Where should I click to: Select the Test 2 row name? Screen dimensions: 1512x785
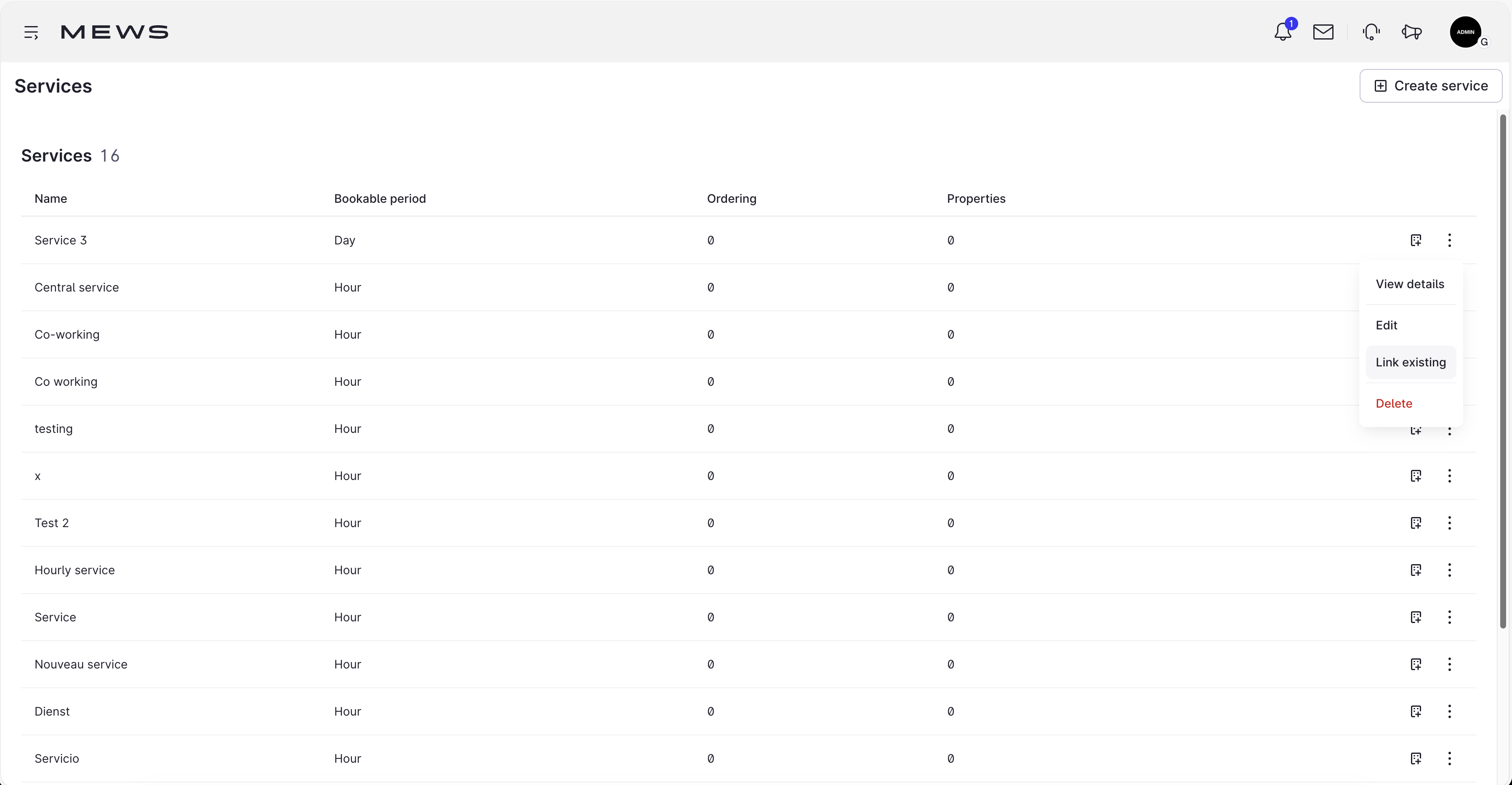[52, 523]
